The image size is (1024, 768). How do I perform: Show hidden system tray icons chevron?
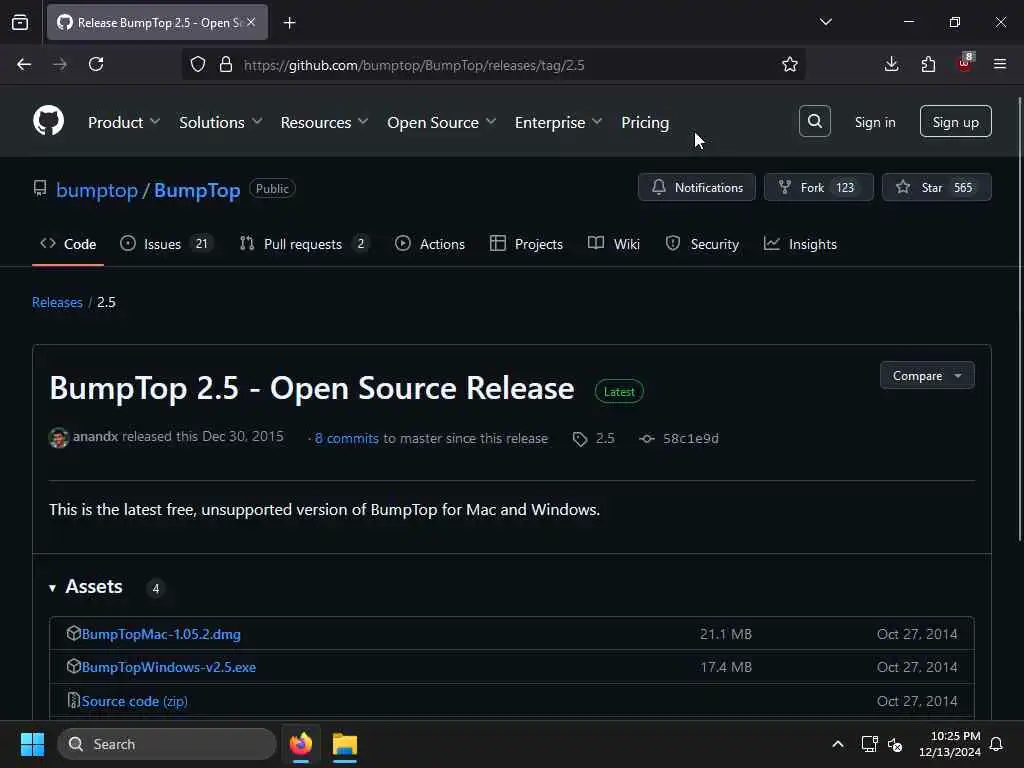click(x=838, y=744)
